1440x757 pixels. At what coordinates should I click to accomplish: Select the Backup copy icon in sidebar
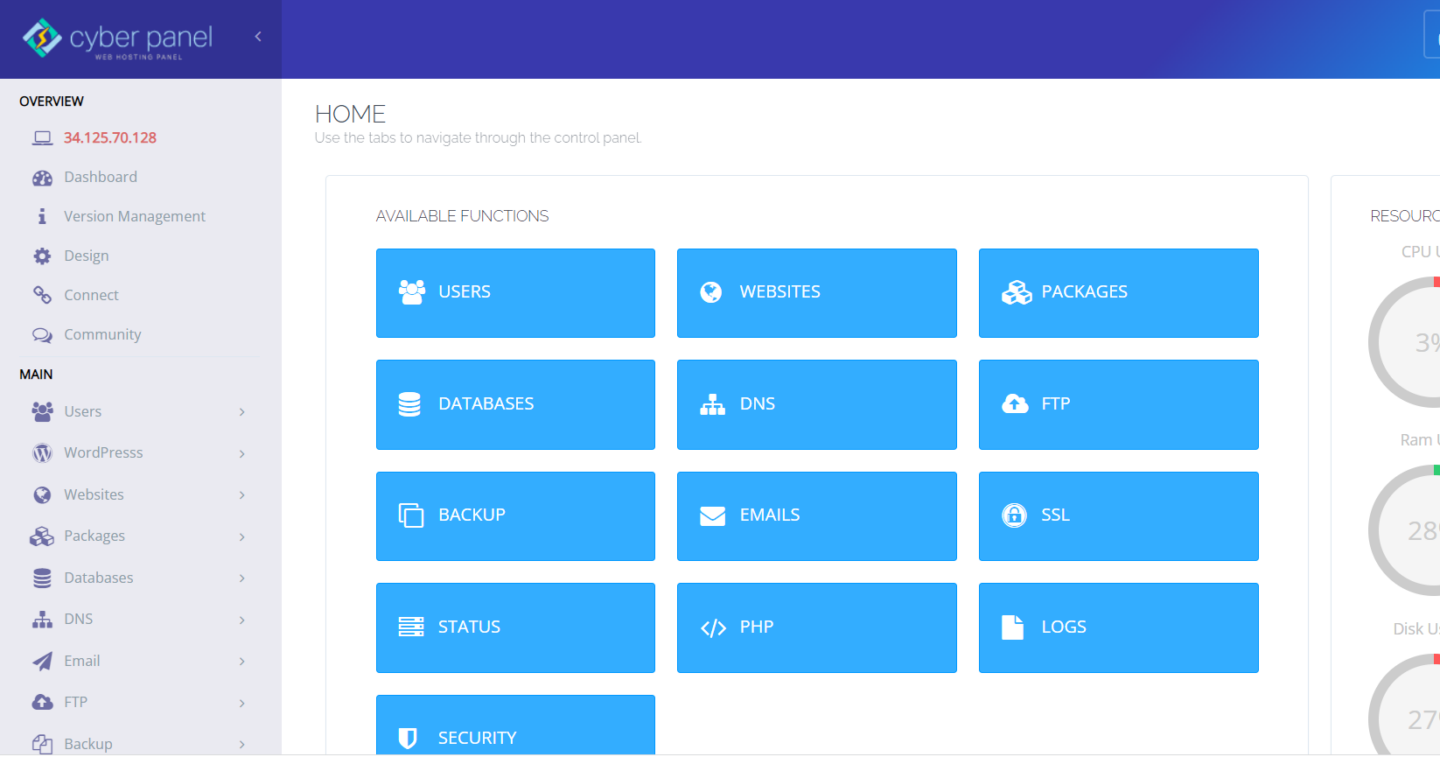(42, 743)
